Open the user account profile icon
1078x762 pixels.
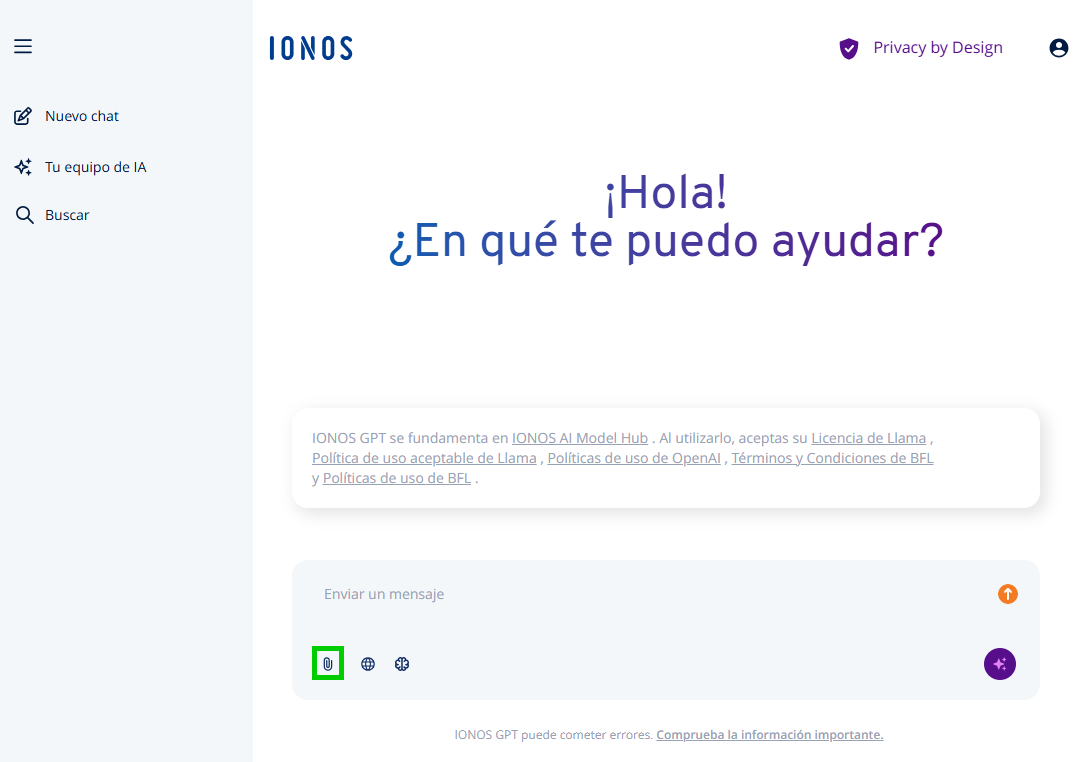[x=1059, y=47]
